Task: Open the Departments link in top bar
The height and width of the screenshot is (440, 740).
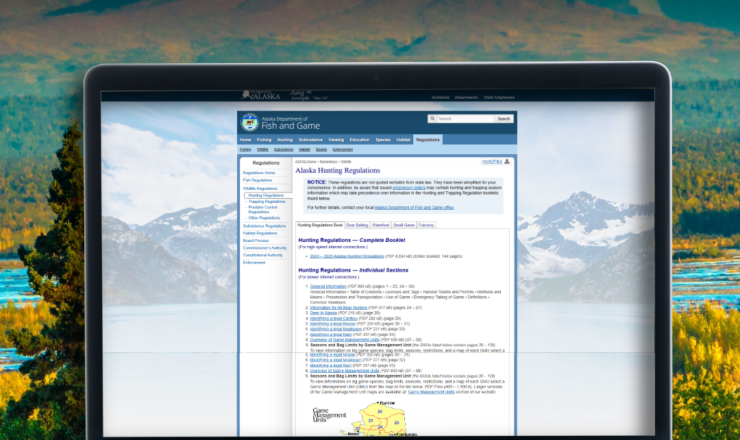Action: click(x=466, y=97)
